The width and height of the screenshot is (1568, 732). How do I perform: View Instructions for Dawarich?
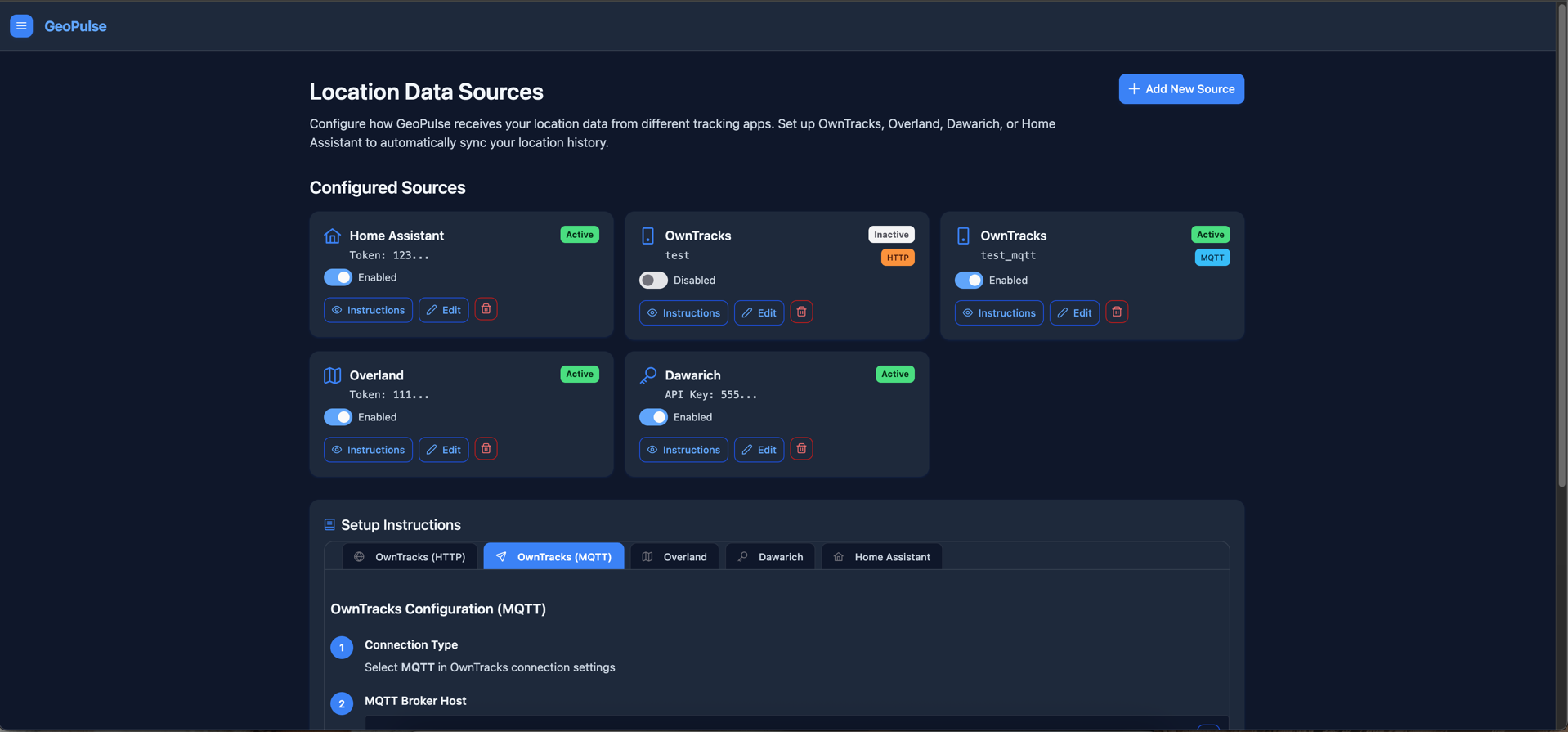coord(683,450)
